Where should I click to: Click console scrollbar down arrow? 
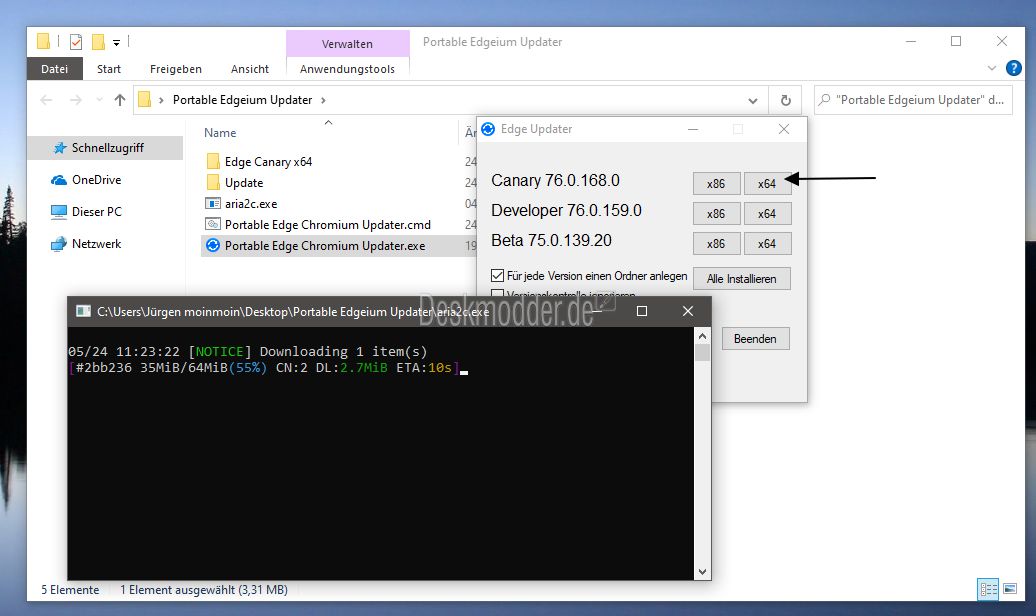tap(702, 572)
